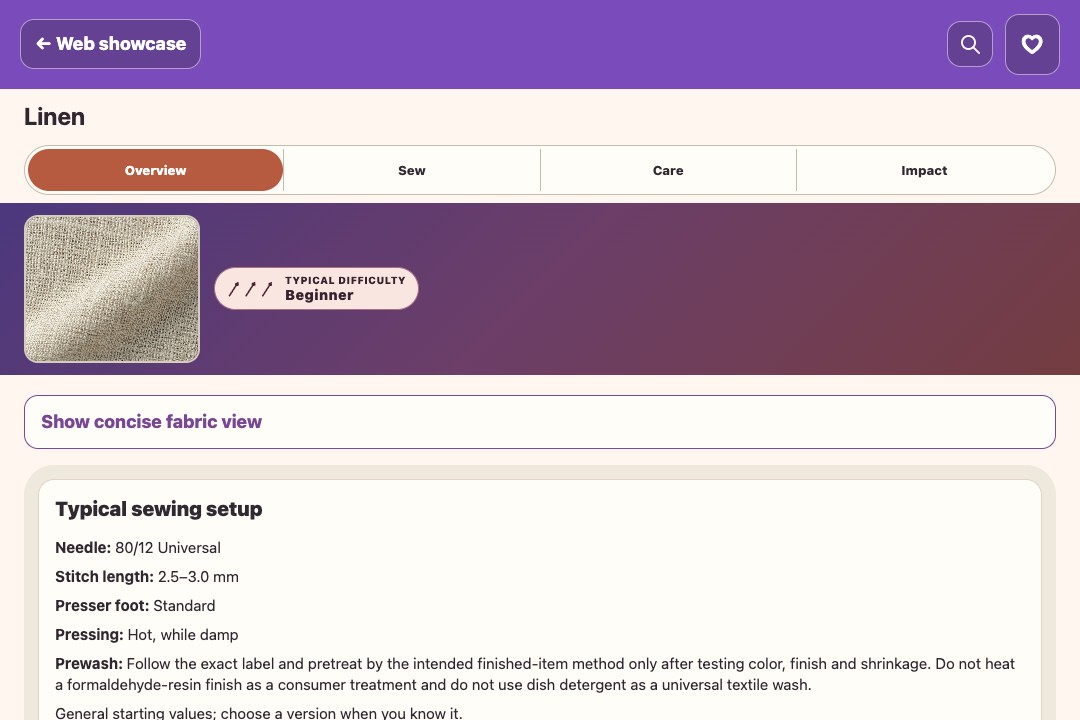Open the search magnifier icon
Viewport: 1080px width, 720px height.
click(970, 44)
